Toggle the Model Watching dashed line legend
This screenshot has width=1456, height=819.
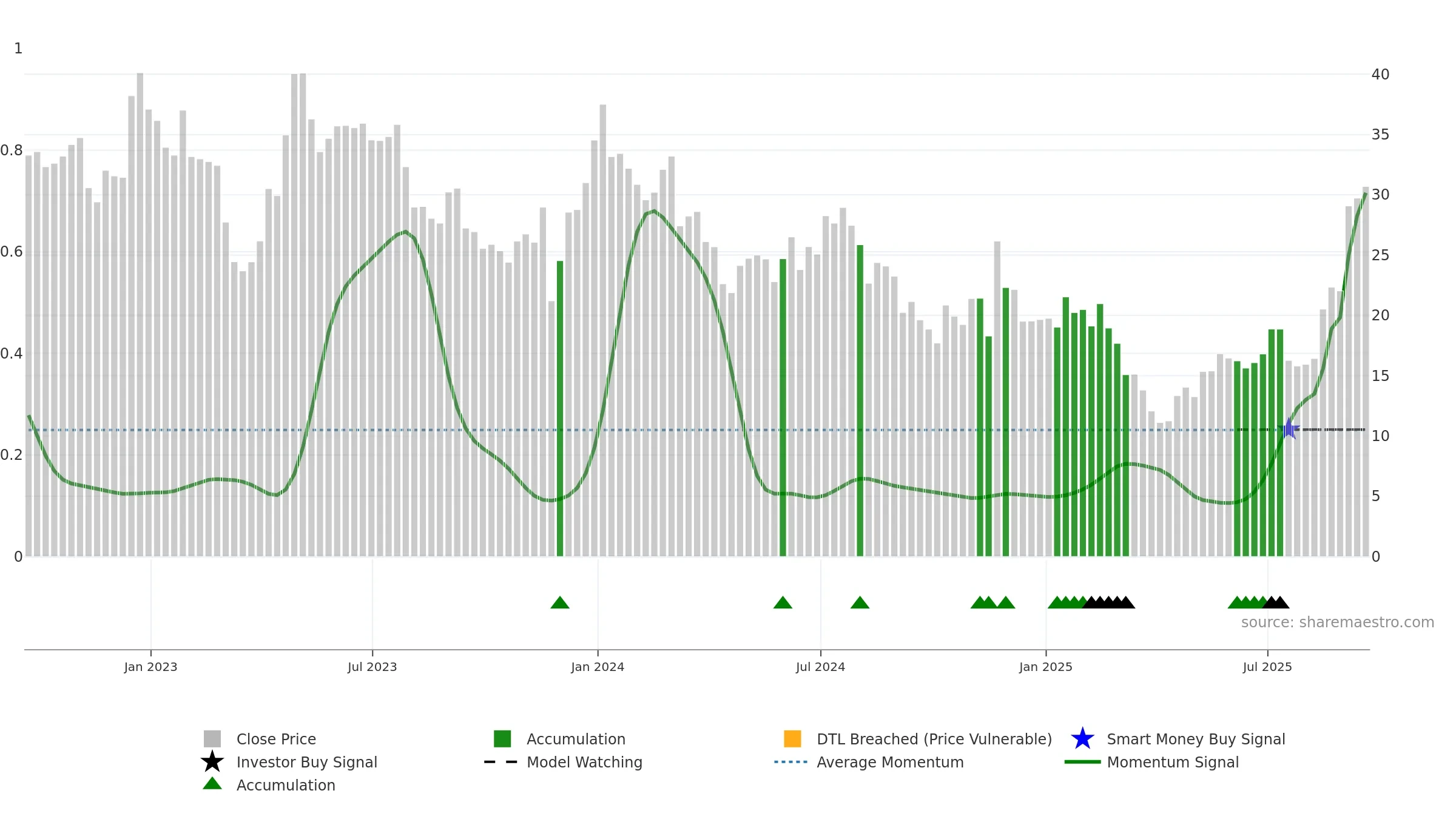click(500, 762)
